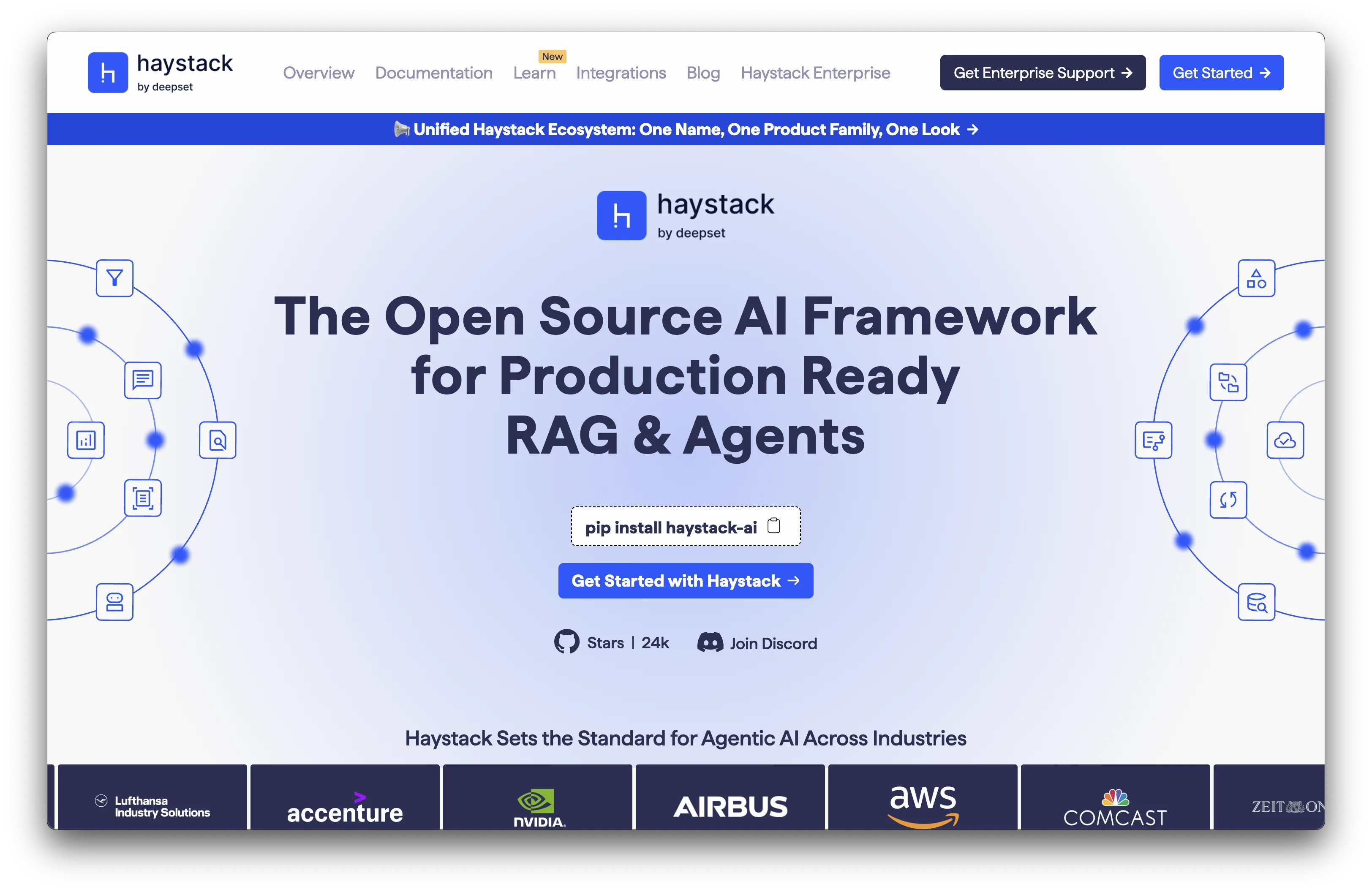Open the Documentation nav menu
This screenshot has height=892, width=1372.
(x=433, y=73)
